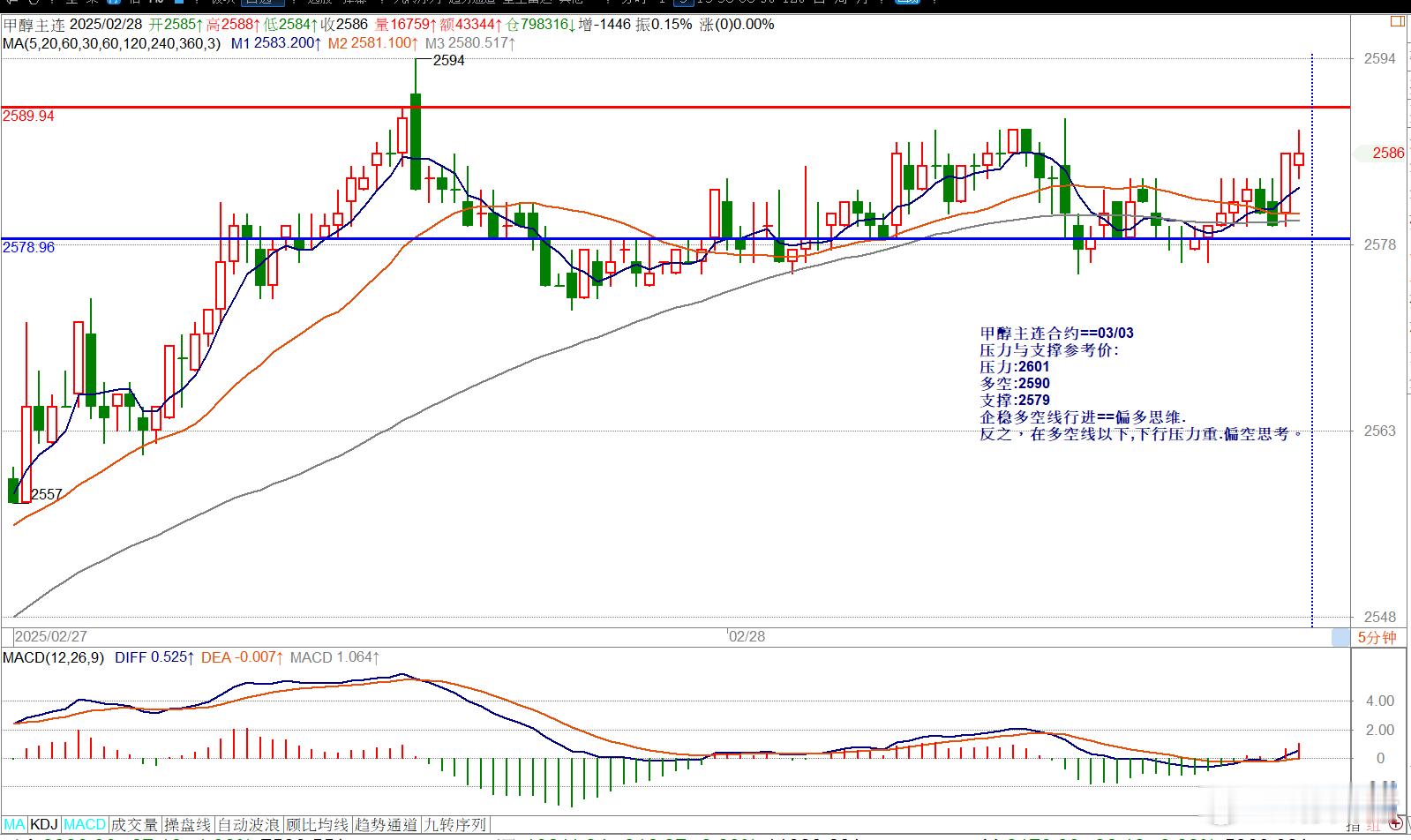
Task: Switch to the 自动波浪 tab
Action: 249,825
